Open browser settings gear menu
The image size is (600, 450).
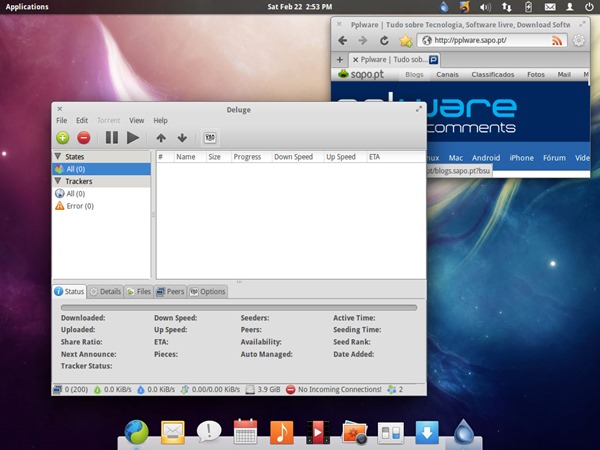pos(579,40)
